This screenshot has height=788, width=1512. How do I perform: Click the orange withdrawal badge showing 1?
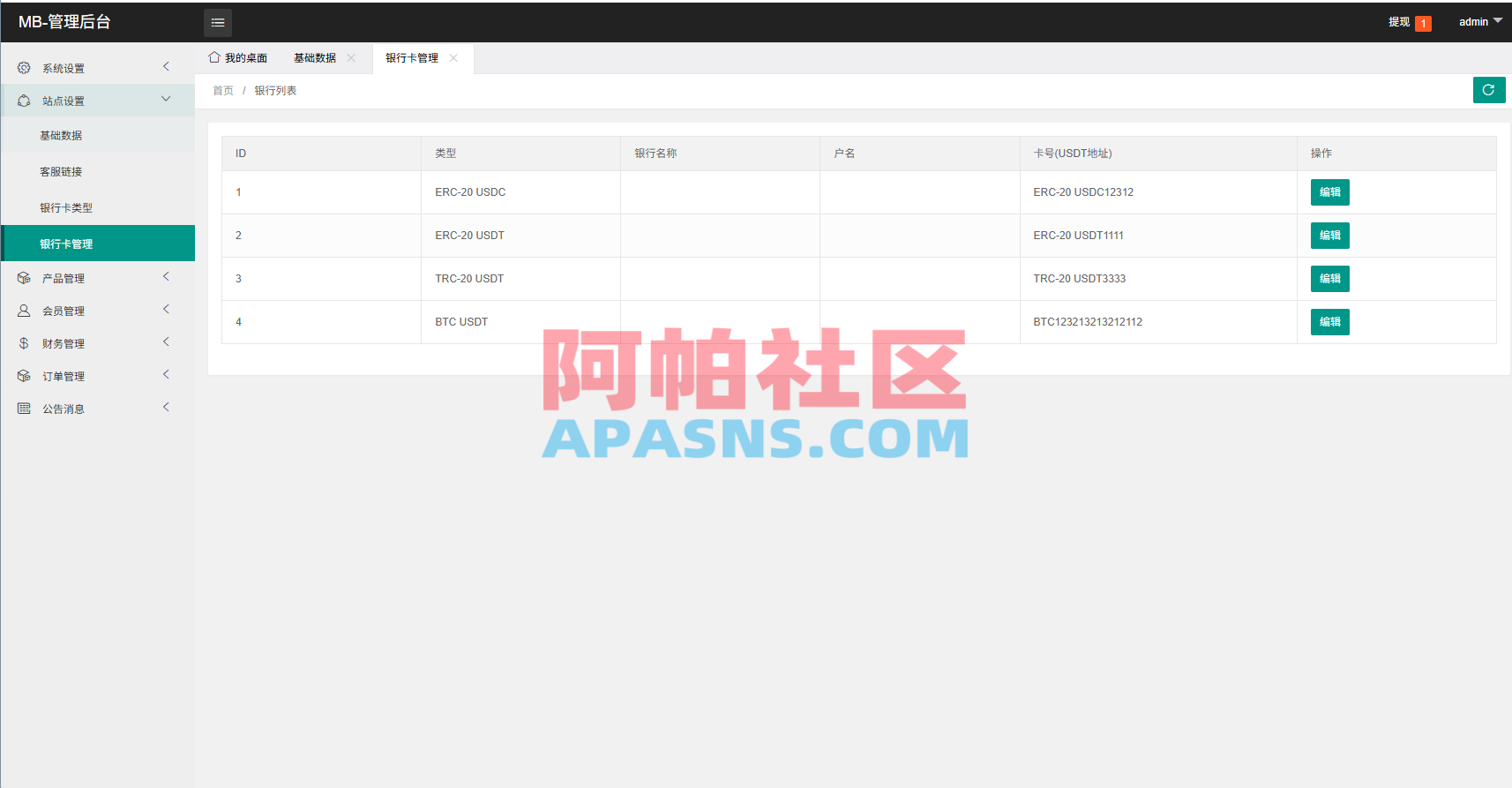1423,24
